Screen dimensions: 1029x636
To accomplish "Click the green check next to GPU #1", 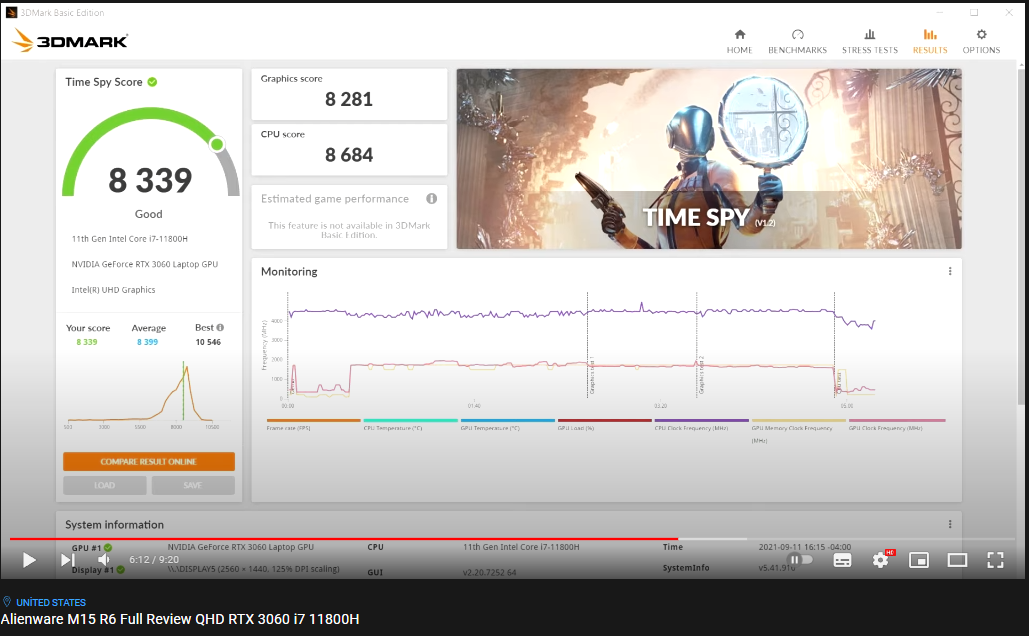I will click(108, 547).
